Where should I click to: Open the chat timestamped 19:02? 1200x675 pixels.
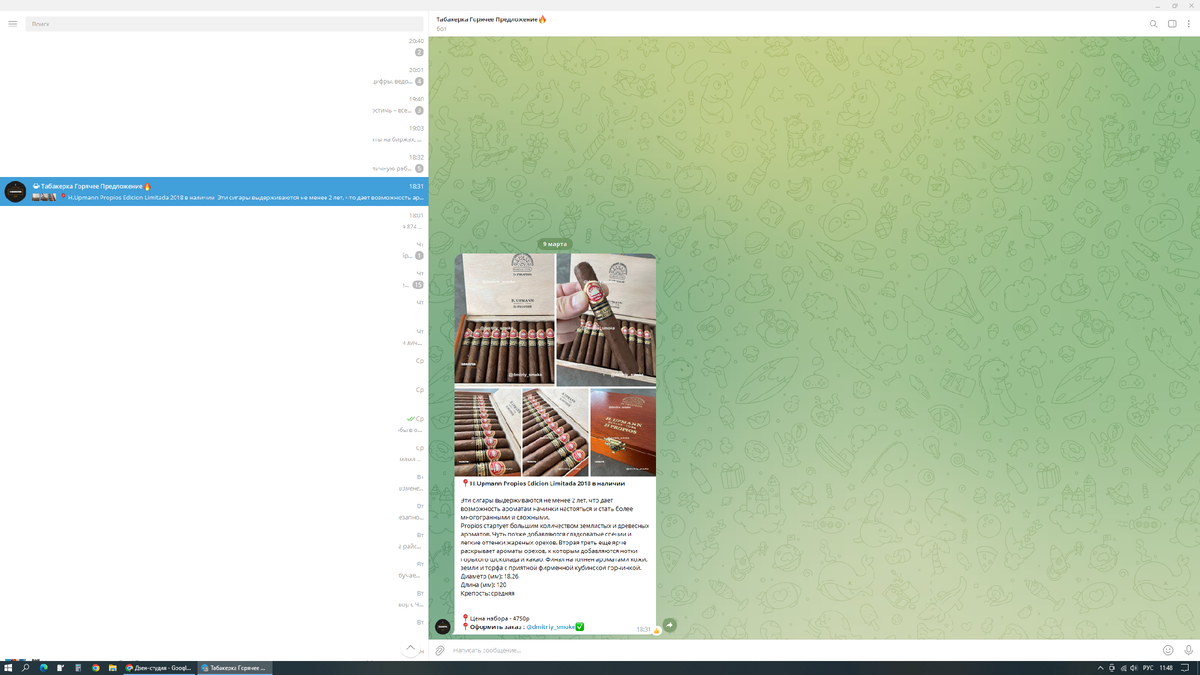click(214, 133)
